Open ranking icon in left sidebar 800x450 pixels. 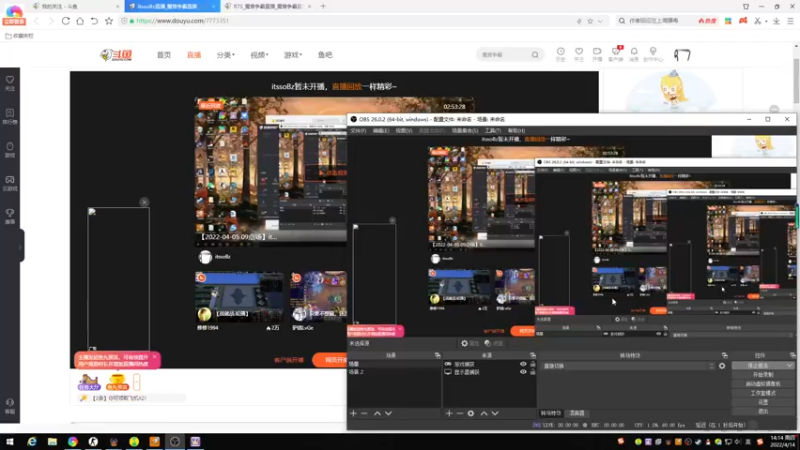point(10,116)
